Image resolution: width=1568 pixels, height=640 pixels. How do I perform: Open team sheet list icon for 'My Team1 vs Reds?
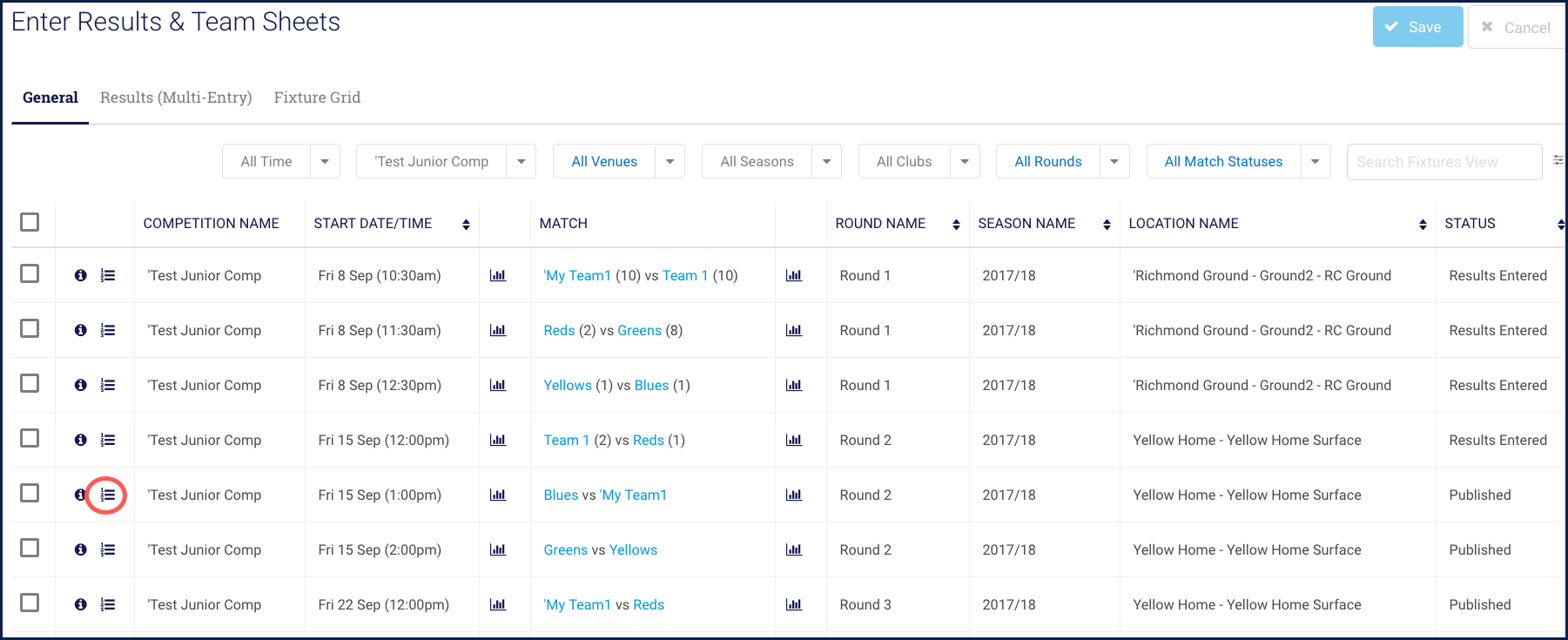(108, 604)
